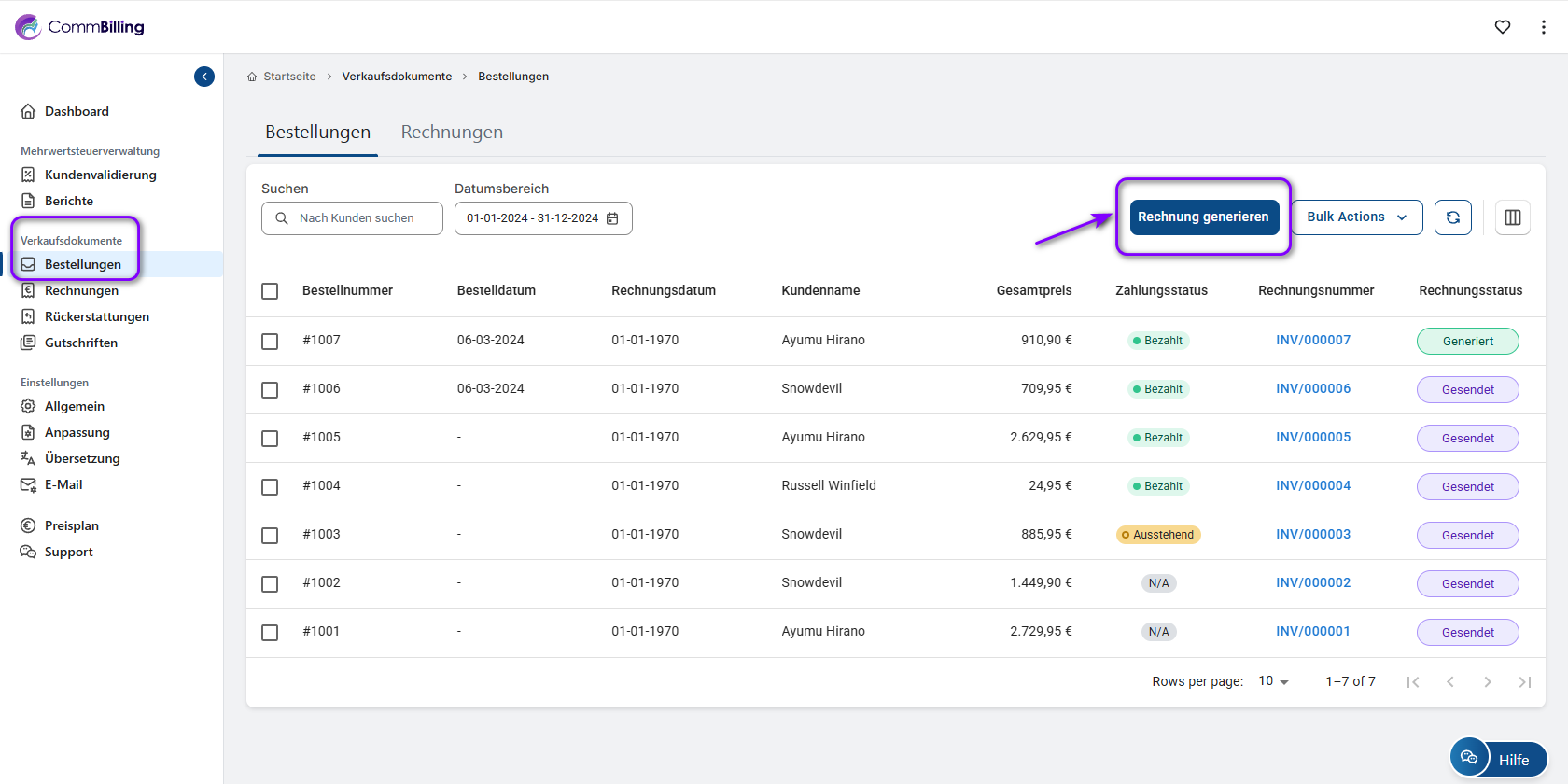Open the column visibility settings icon

pos(1512,217)
